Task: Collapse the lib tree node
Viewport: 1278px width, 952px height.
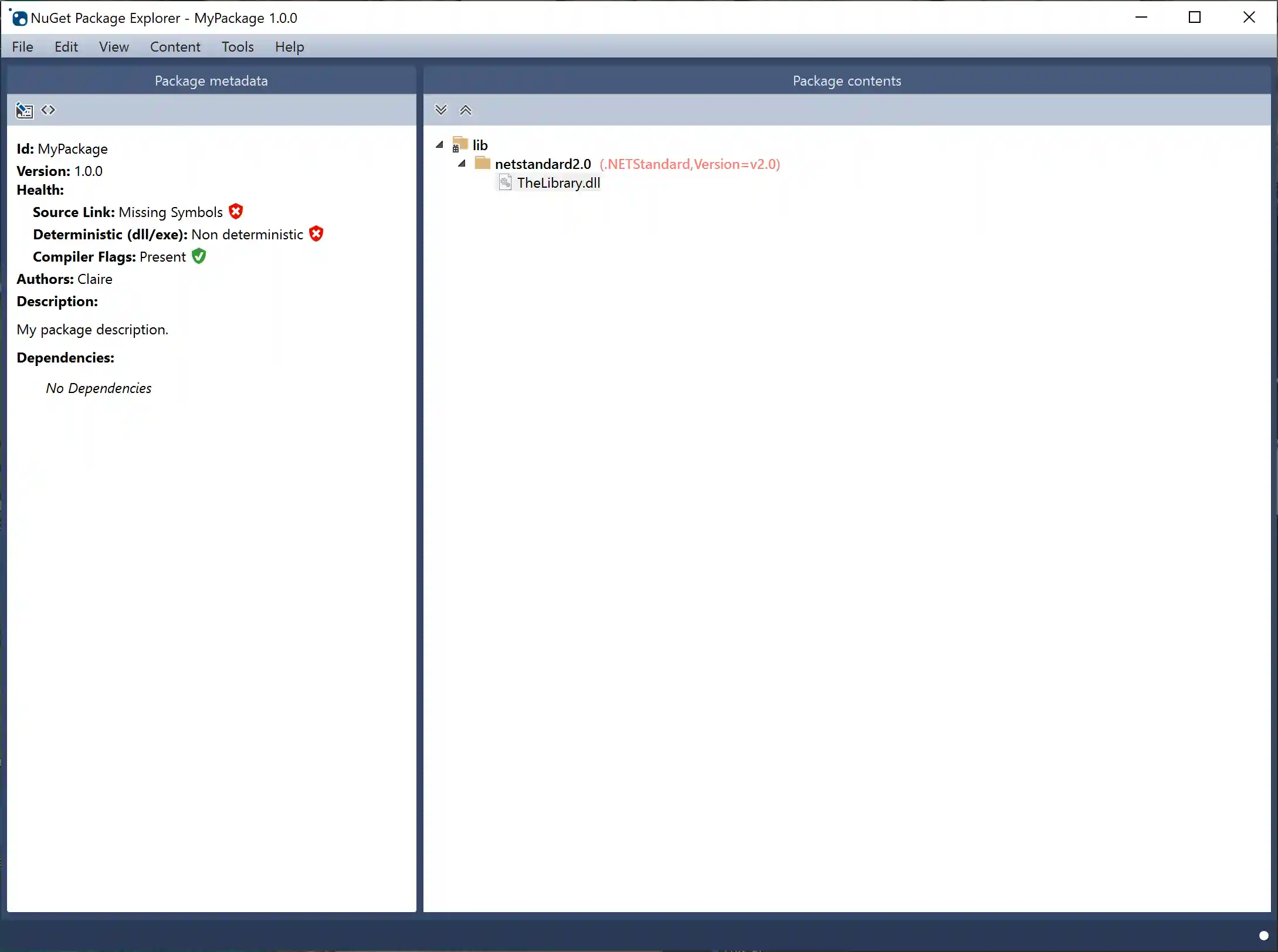Action: [x=439, y=144]
